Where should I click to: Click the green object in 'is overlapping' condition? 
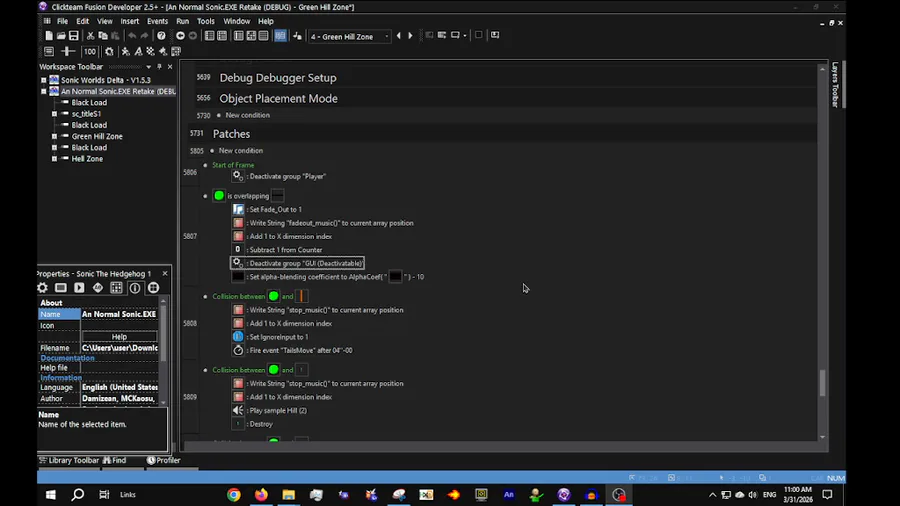[219, 196]
